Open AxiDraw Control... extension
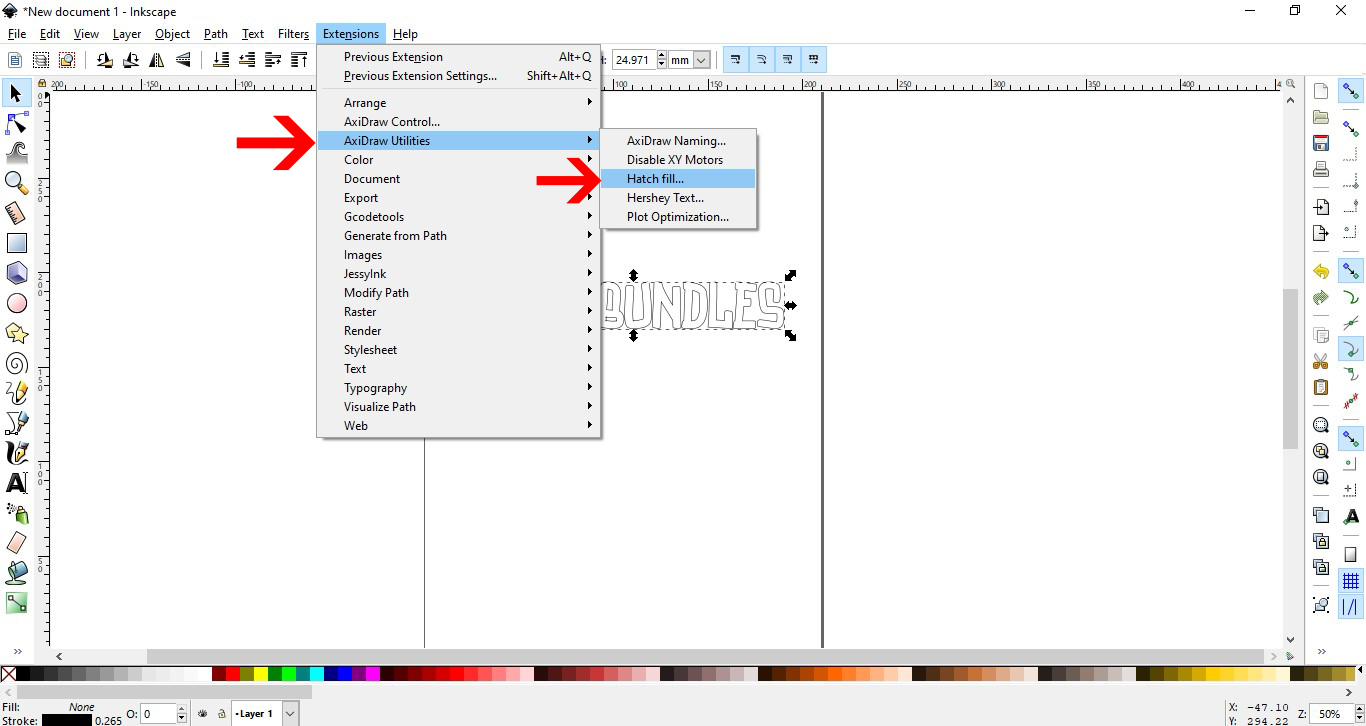 click(459, 122)
